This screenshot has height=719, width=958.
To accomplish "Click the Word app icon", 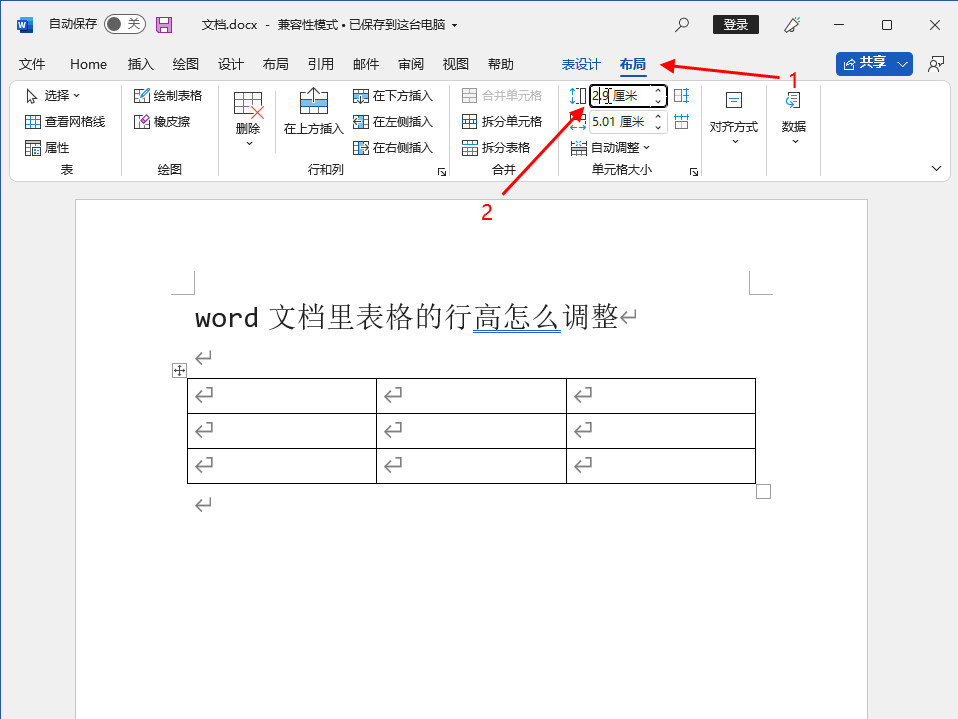I will [x=24, y=25].
